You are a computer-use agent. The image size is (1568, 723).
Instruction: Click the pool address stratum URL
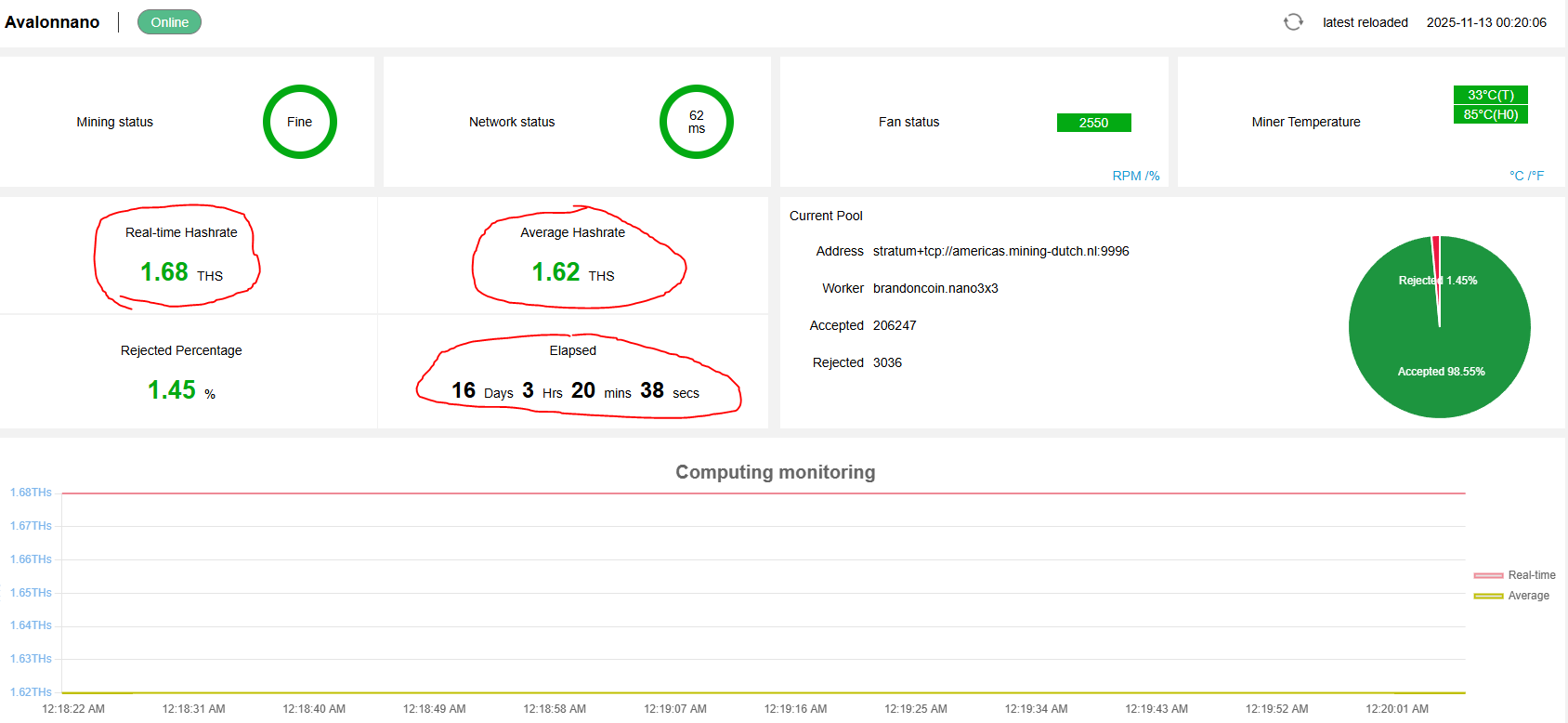click(1000, 251)
